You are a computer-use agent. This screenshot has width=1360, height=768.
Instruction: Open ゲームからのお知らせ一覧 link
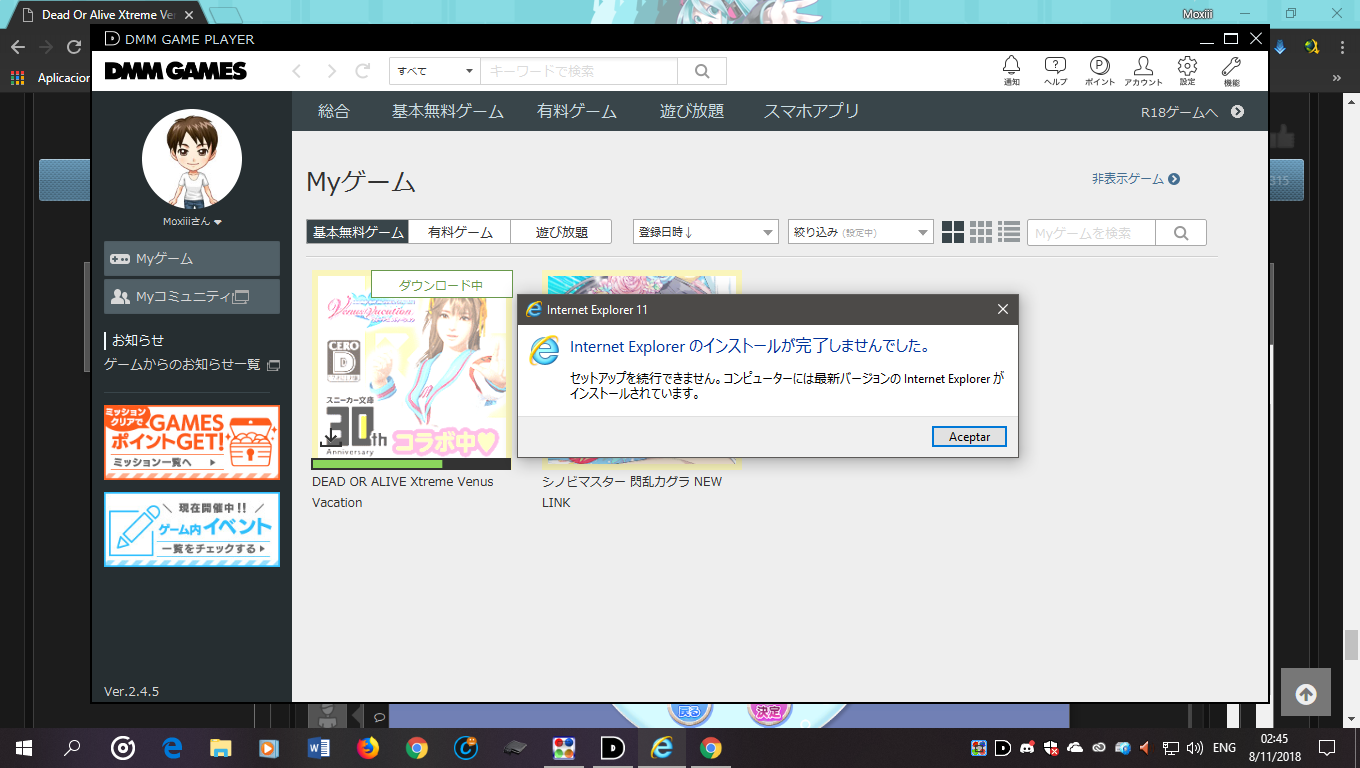(192, 364)
